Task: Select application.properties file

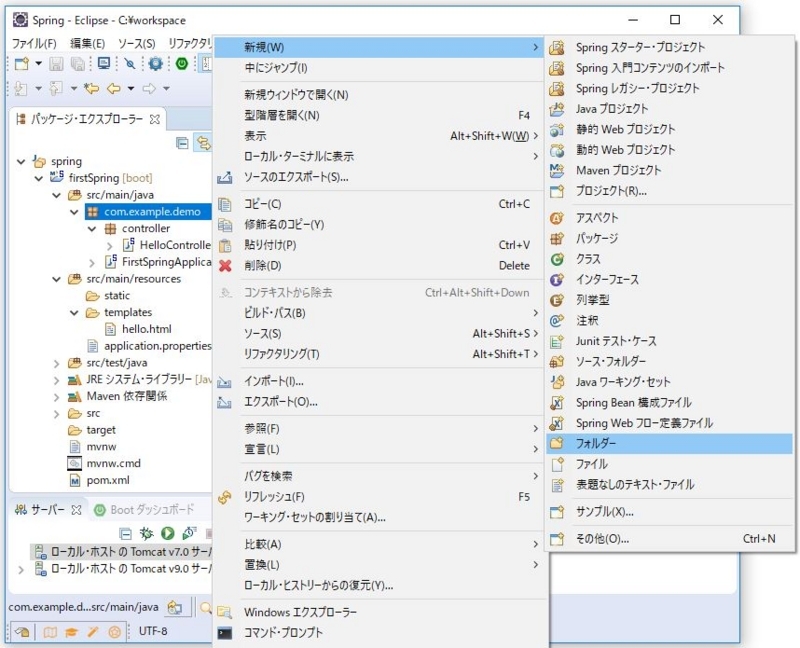Action: [x=158, y=346]
